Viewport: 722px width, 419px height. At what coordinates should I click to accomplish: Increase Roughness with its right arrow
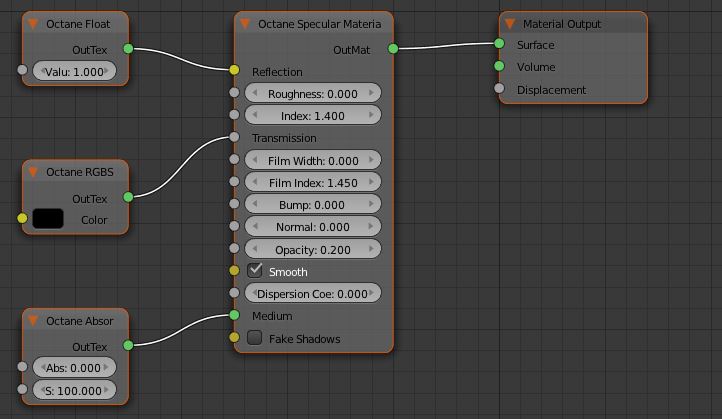[x=371, y=93]
